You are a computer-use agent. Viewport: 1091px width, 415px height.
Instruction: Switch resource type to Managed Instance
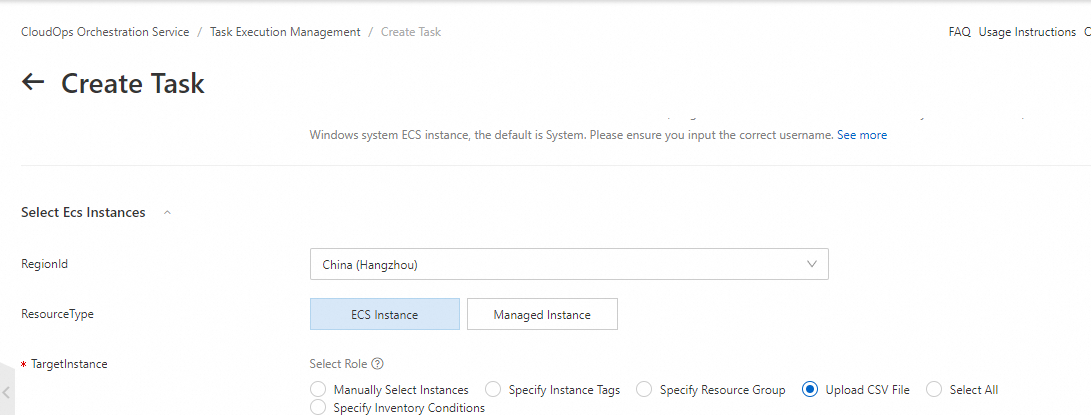(542, 314)
